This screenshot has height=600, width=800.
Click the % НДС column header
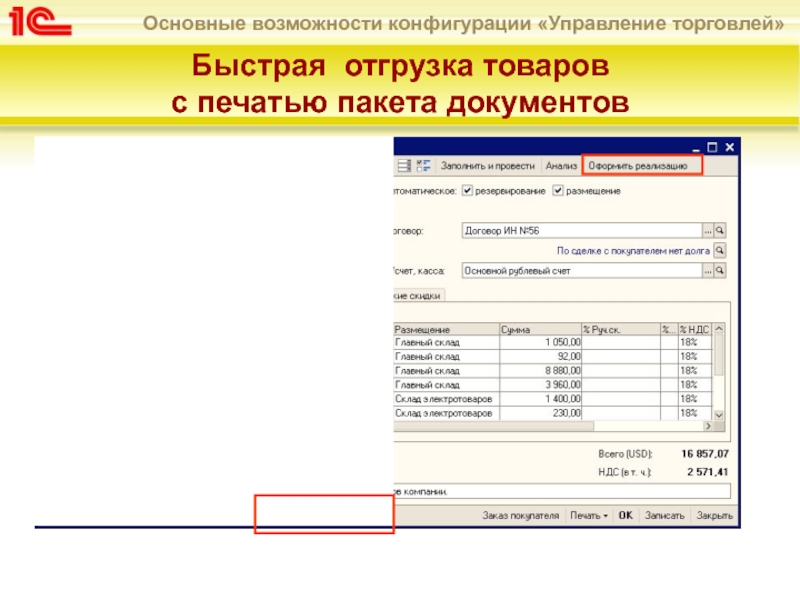click(x=694, y=330)
